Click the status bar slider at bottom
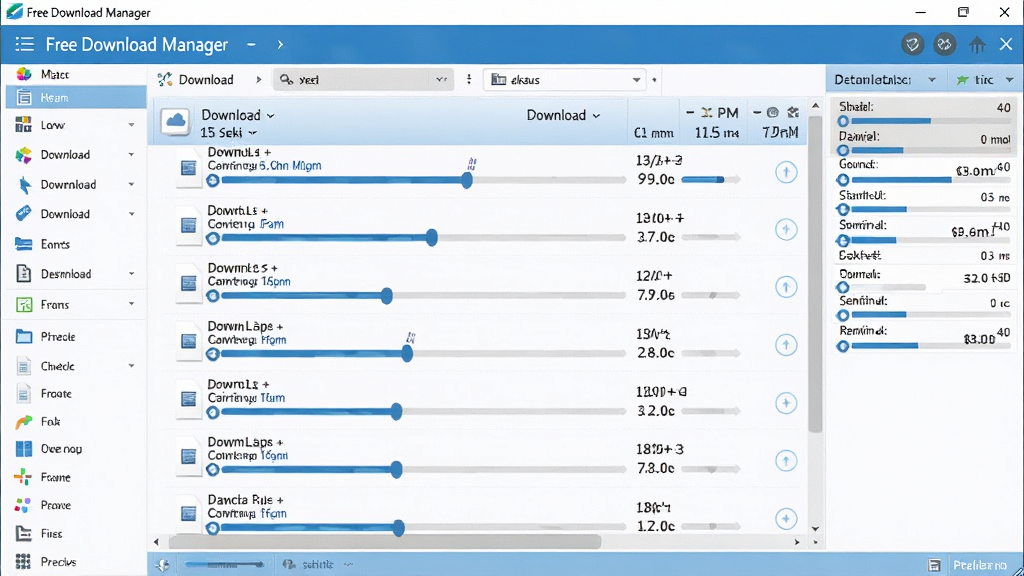1024x576 pixels. click(224, 565)
